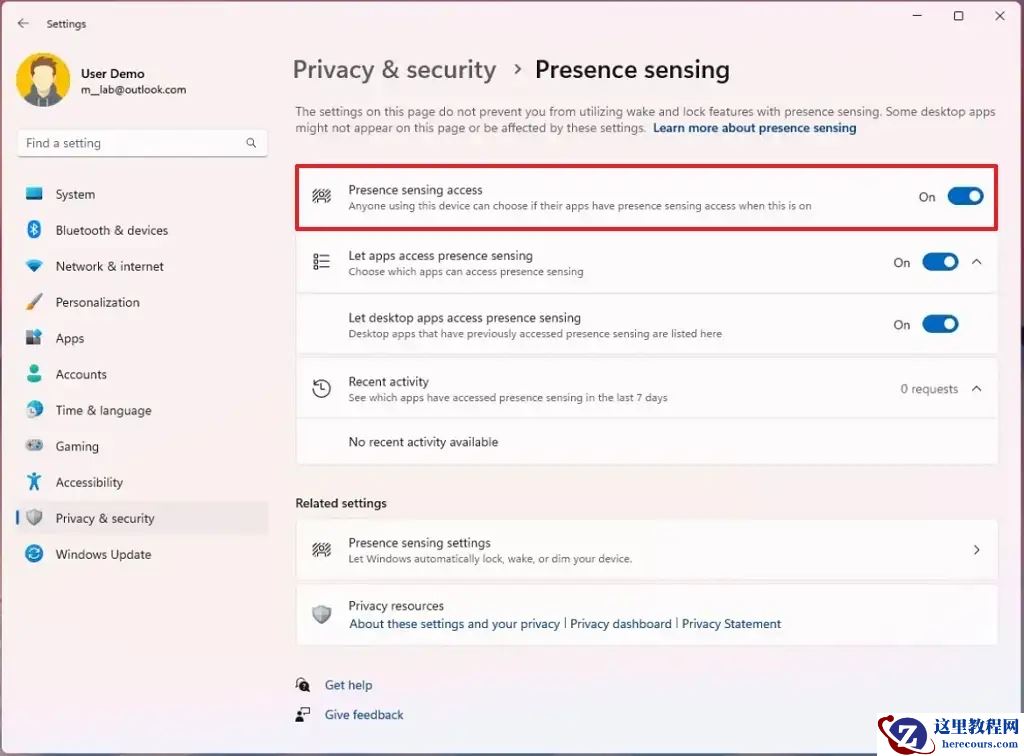Click the search magnifier icon
The image size is (1024, 756).
[x=251, y=143]
